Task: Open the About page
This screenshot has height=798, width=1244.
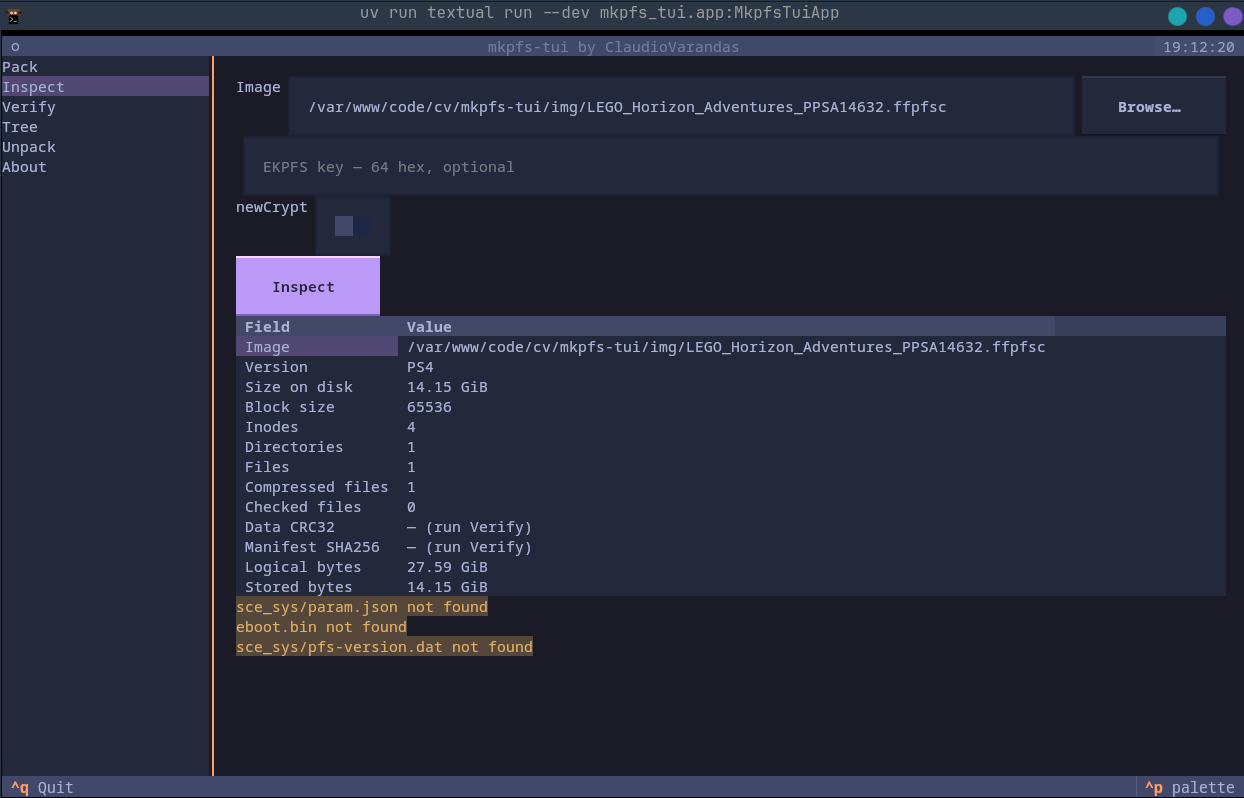Action: coord(105,167)
